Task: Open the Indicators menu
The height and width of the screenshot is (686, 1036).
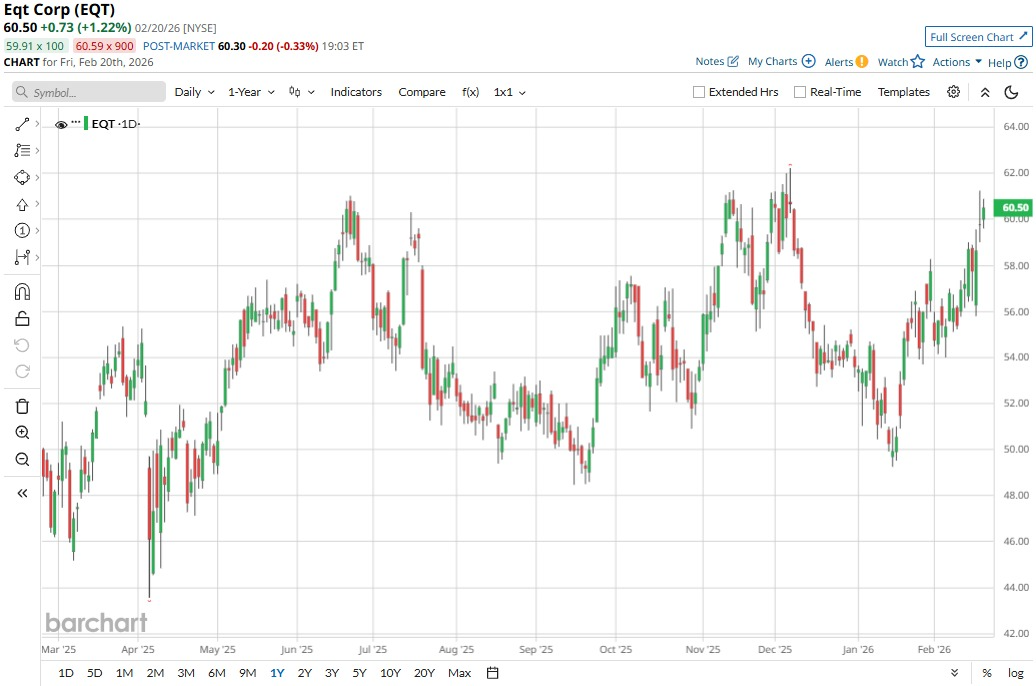Action: coord(356,92)
